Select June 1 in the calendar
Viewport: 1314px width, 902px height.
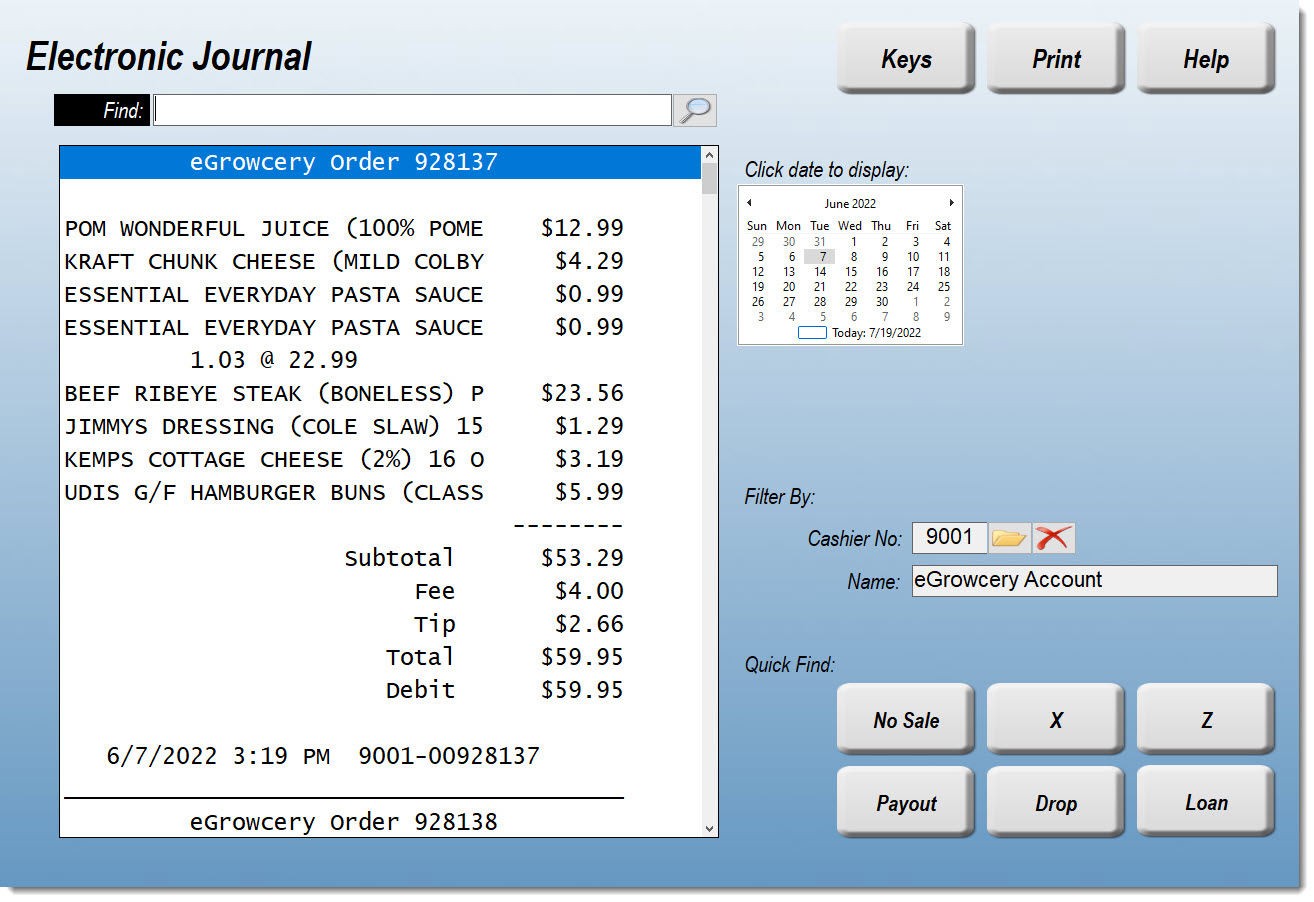coord(852,242)
